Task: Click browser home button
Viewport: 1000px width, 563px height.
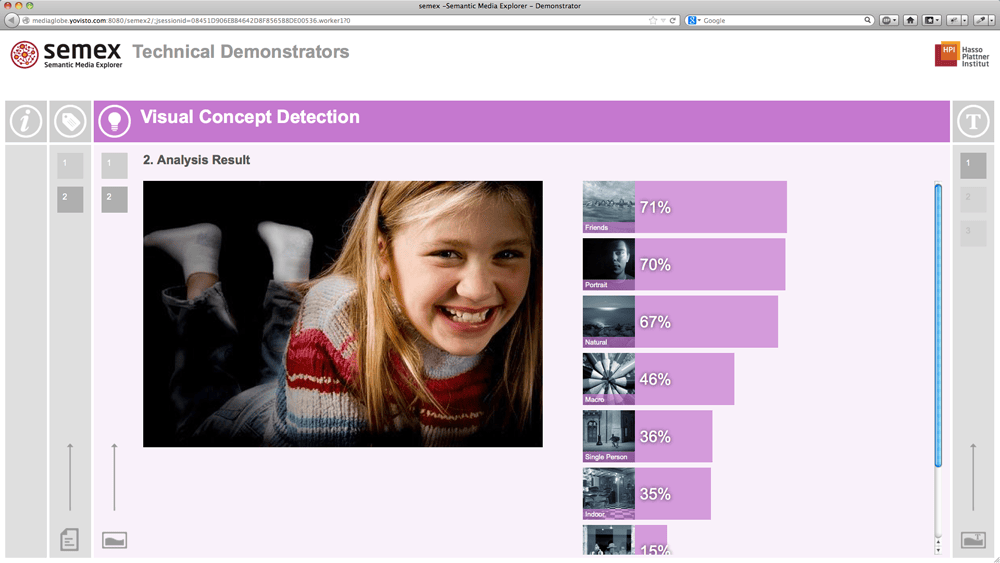Action: (910, 20)
